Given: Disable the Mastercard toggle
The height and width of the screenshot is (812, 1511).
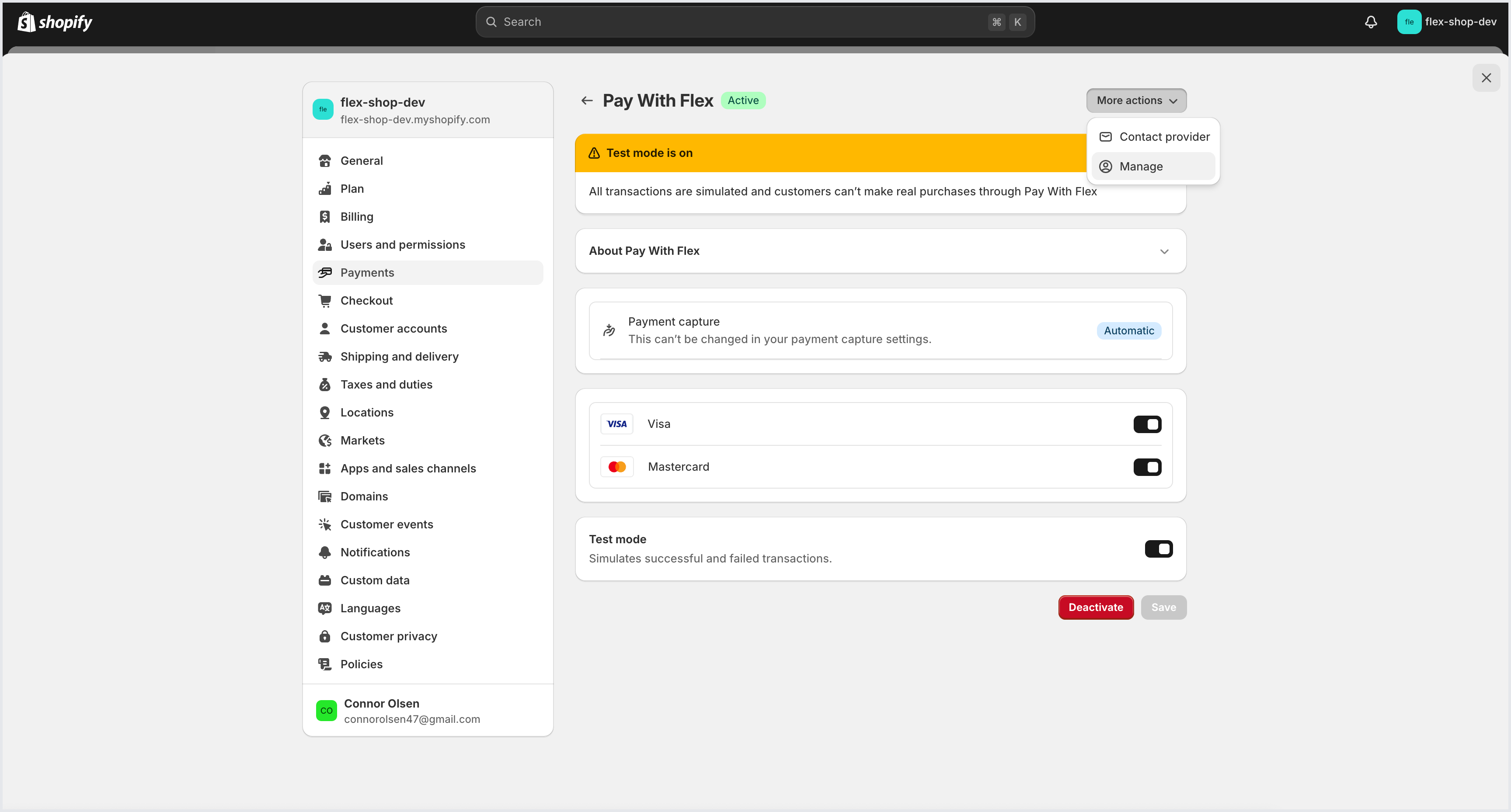Looking at the screenshot, I should tap(1147, 467).
